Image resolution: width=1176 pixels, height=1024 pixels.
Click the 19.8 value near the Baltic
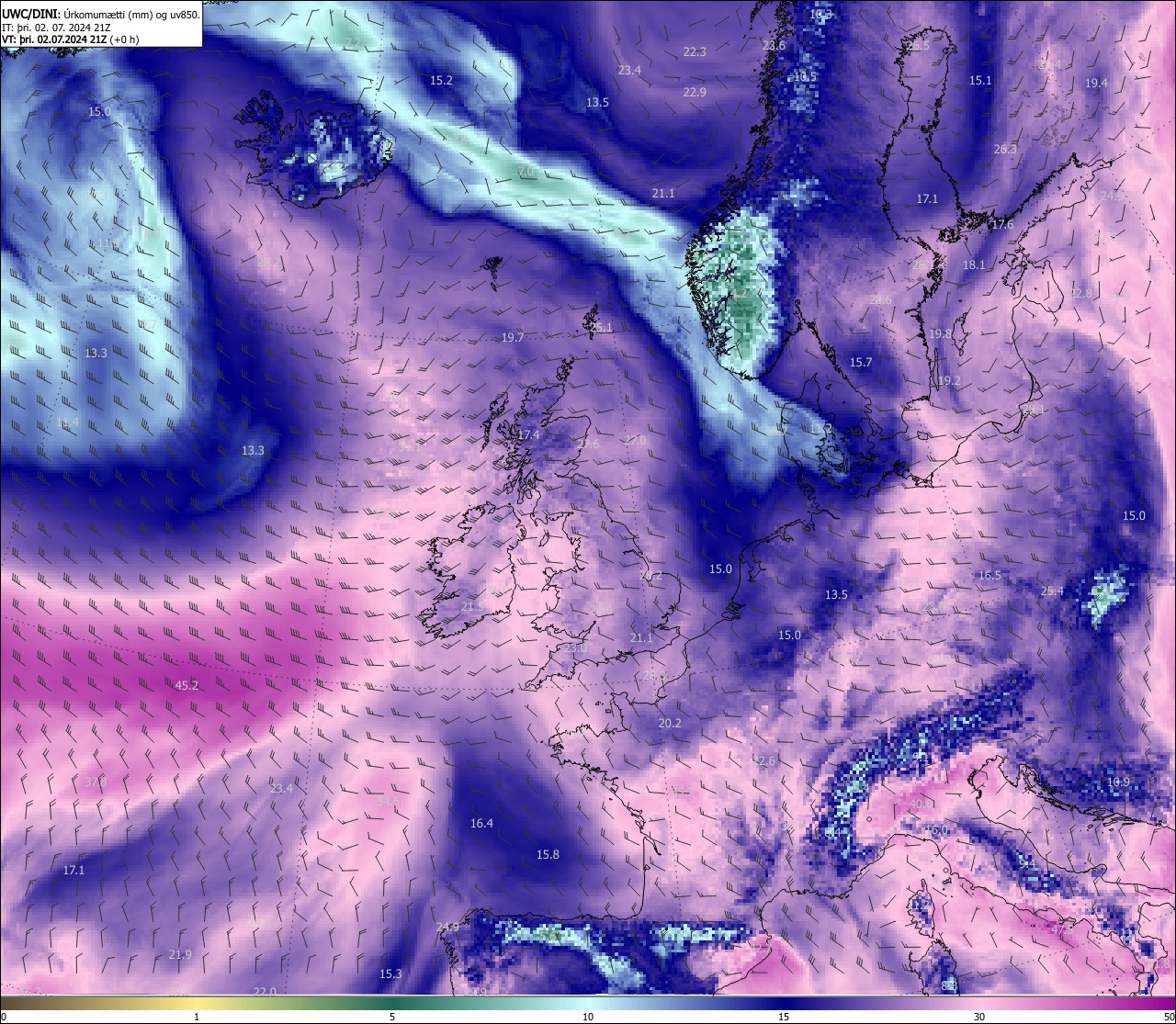point(941,334)
